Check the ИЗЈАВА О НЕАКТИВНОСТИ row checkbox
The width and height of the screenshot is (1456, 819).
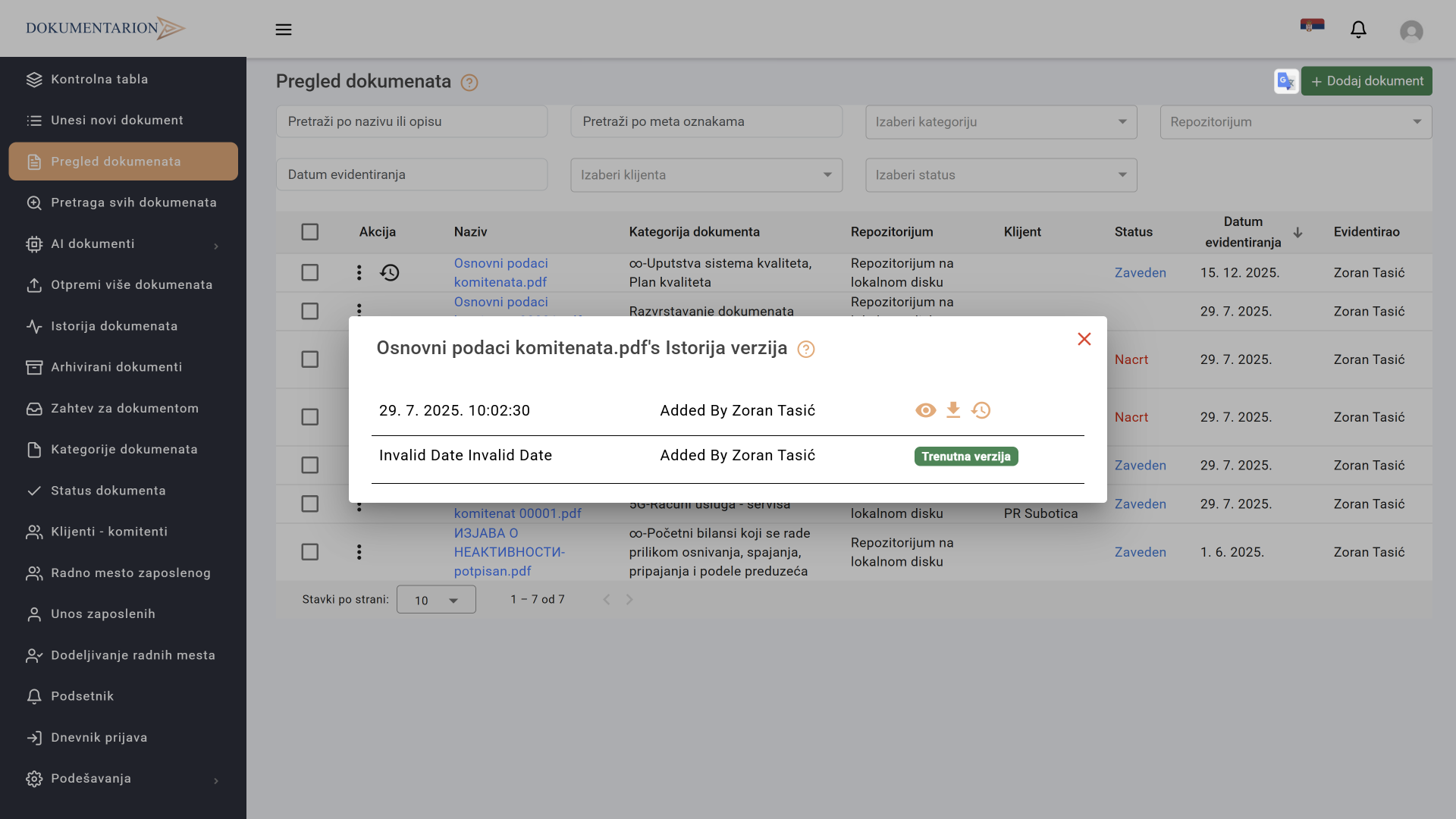(x=309, y=552)
